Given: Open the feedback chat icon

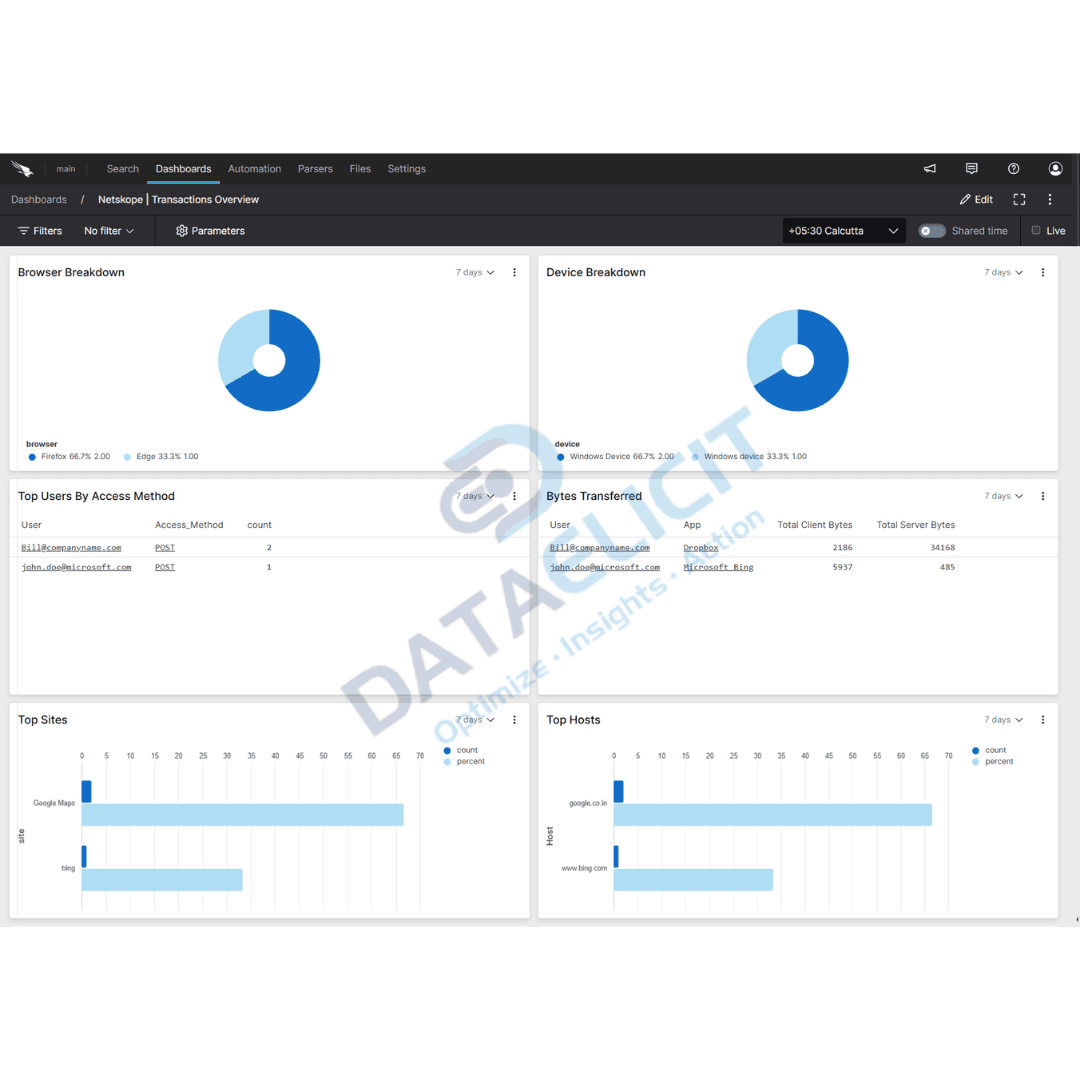Looking at the screenshot, I should click(x=971, y=168).
